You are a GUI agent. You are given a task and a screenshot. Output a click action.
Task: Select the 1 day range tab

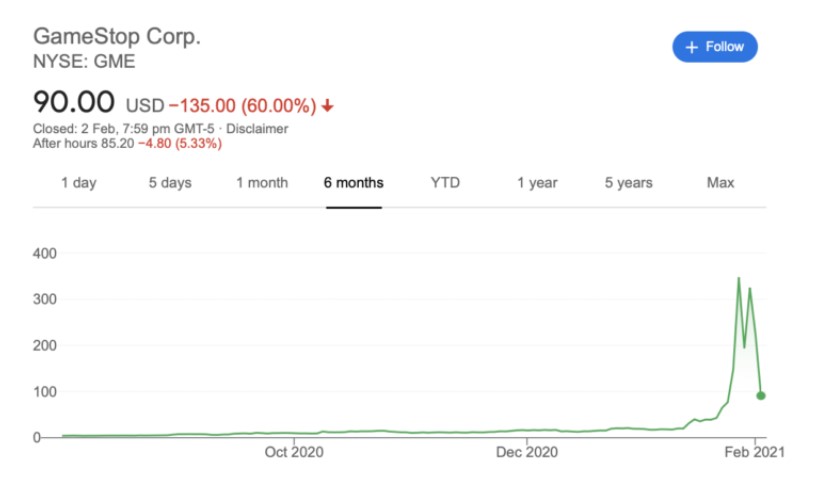(x=79, y=183)
